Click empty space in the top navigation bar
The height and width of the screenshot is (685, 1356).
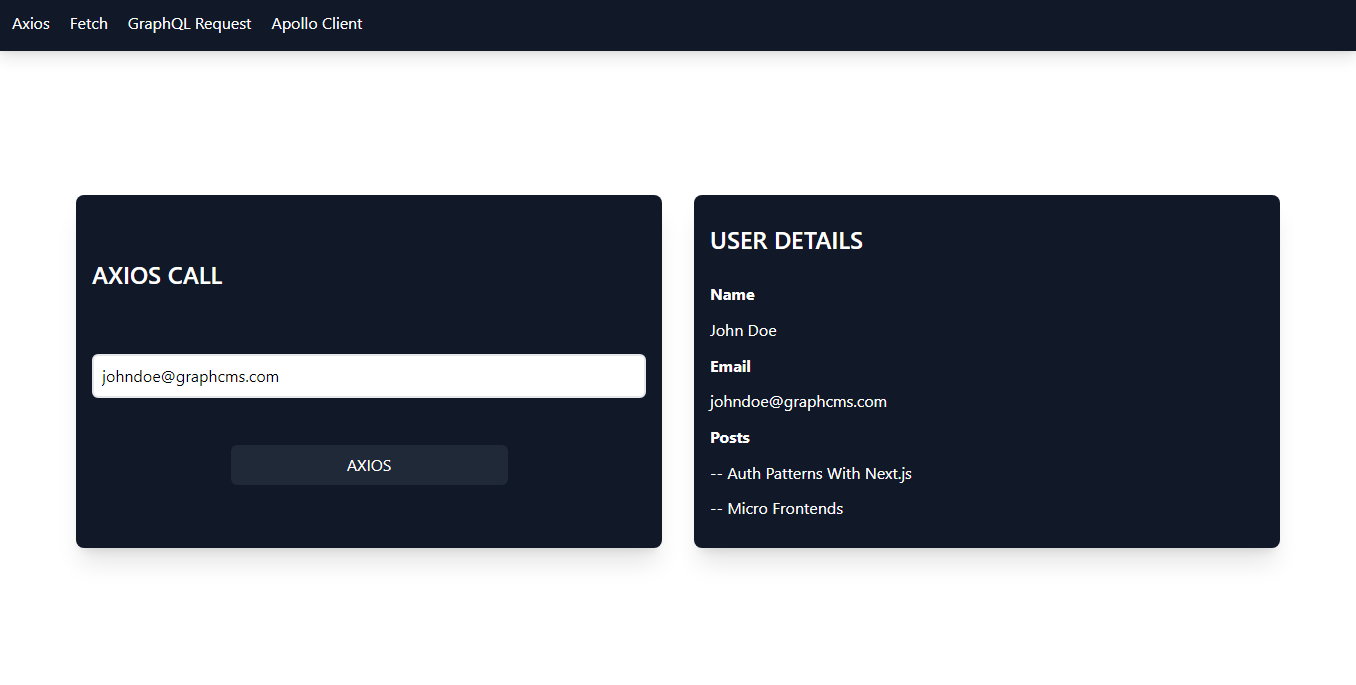(x=850, y=24)
